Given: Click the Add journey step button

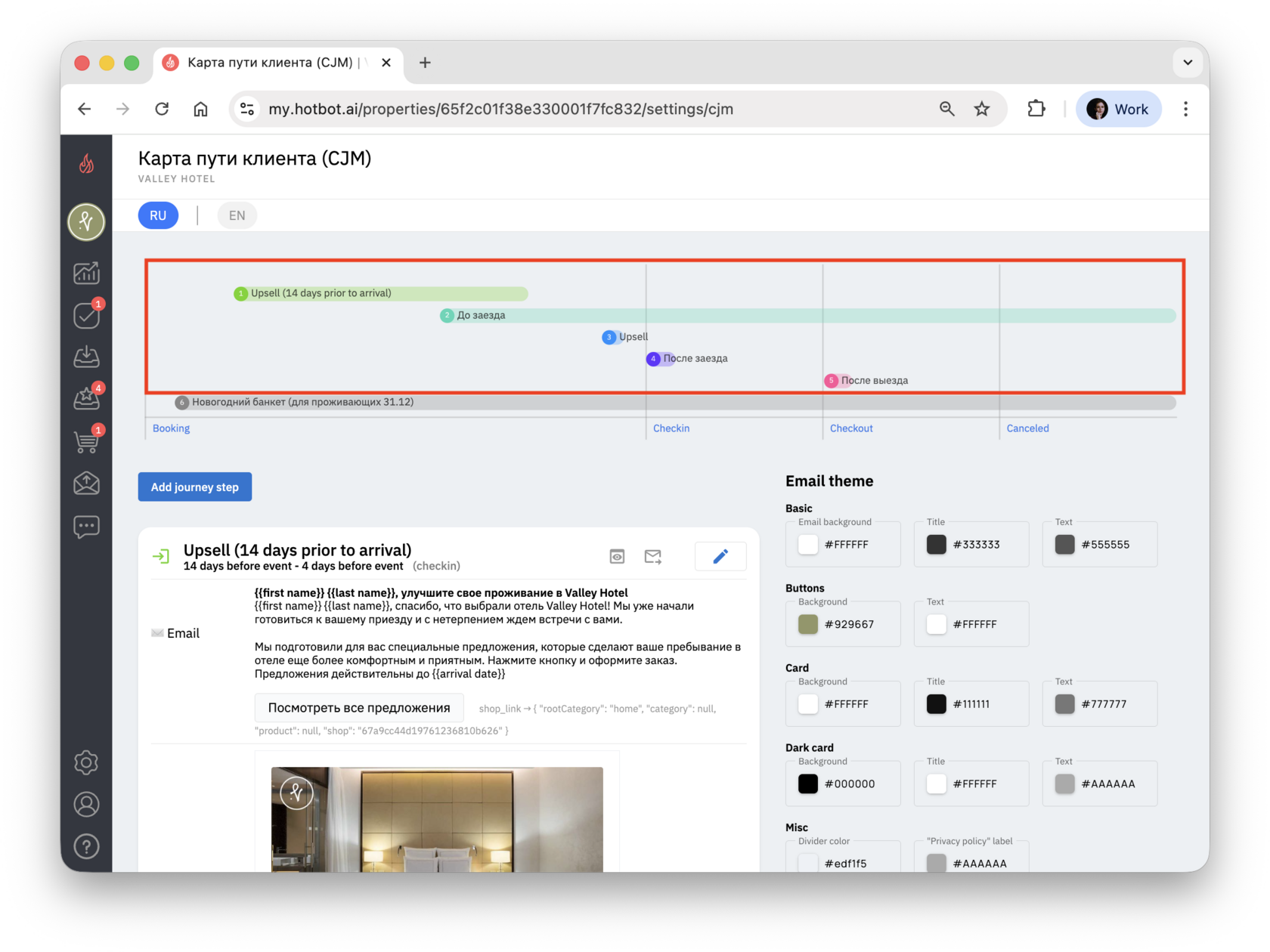Looking at the screenshot, I should coord(195,487).
